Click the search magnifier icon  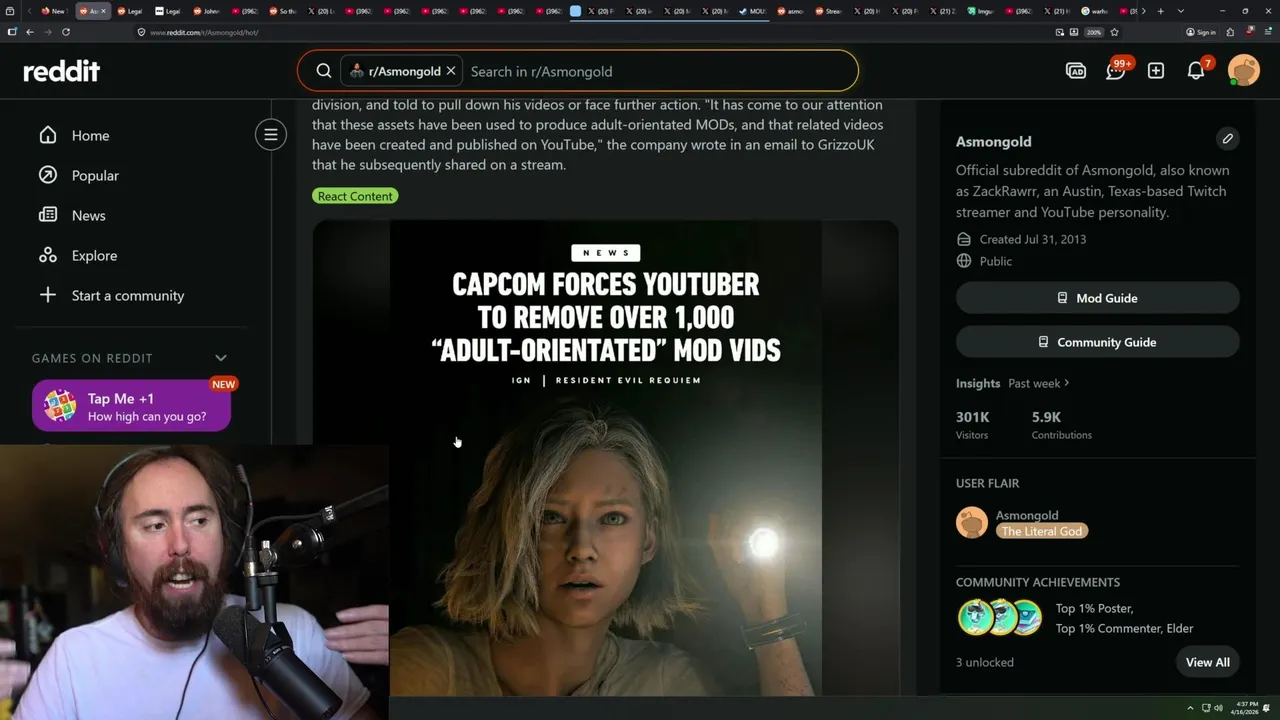[324, 71]
